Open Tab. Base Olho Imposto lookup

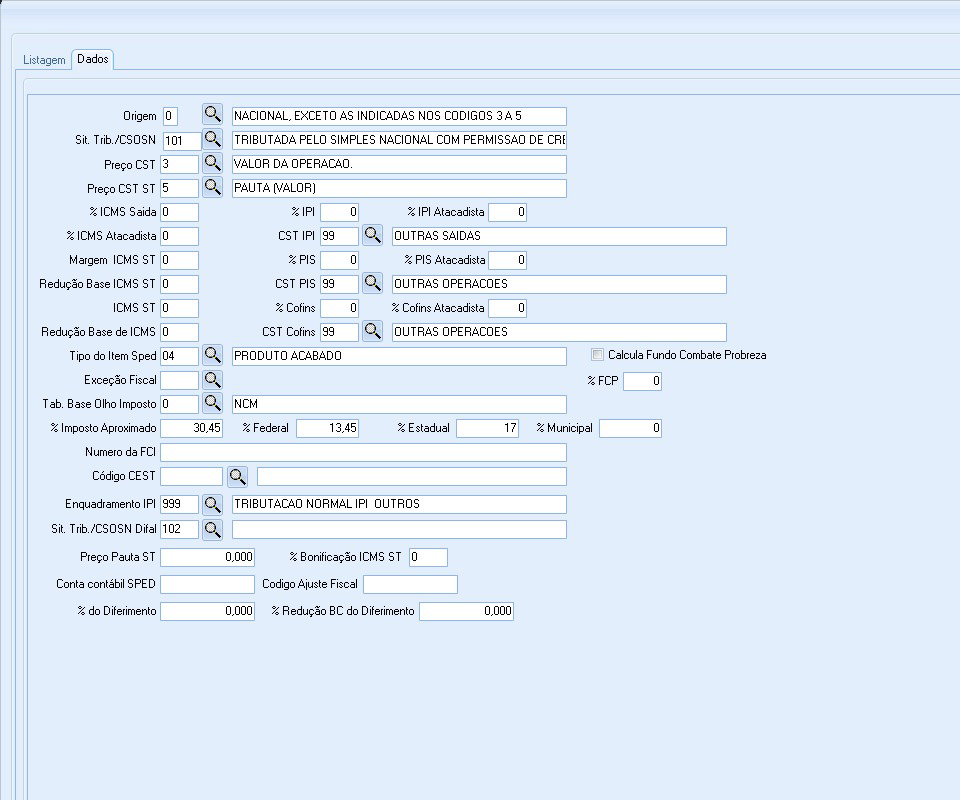pos(212,404)
